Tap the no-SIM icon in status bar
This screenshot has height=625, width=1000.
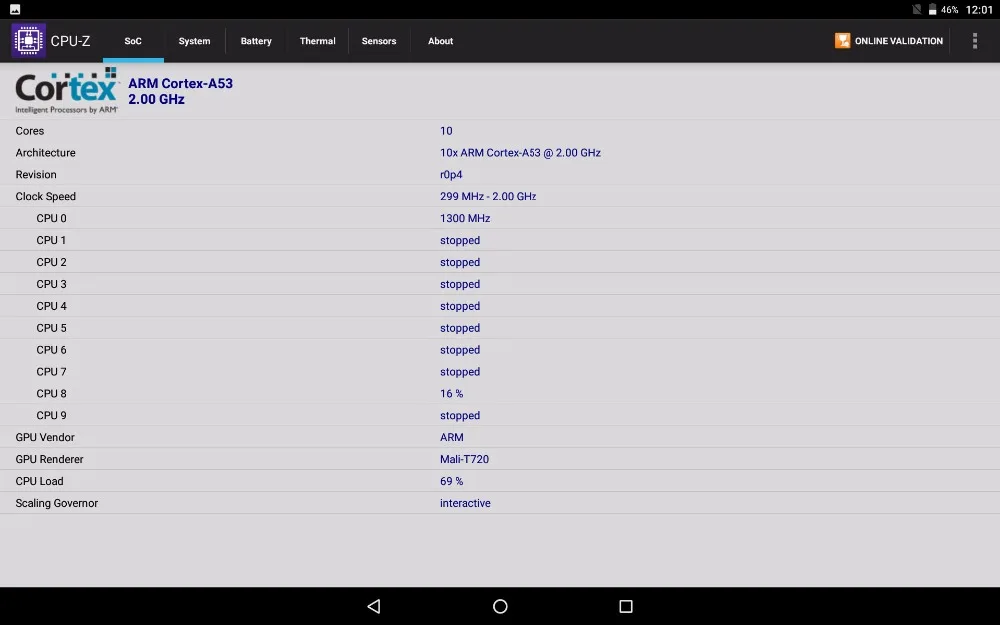coord(916,10)
